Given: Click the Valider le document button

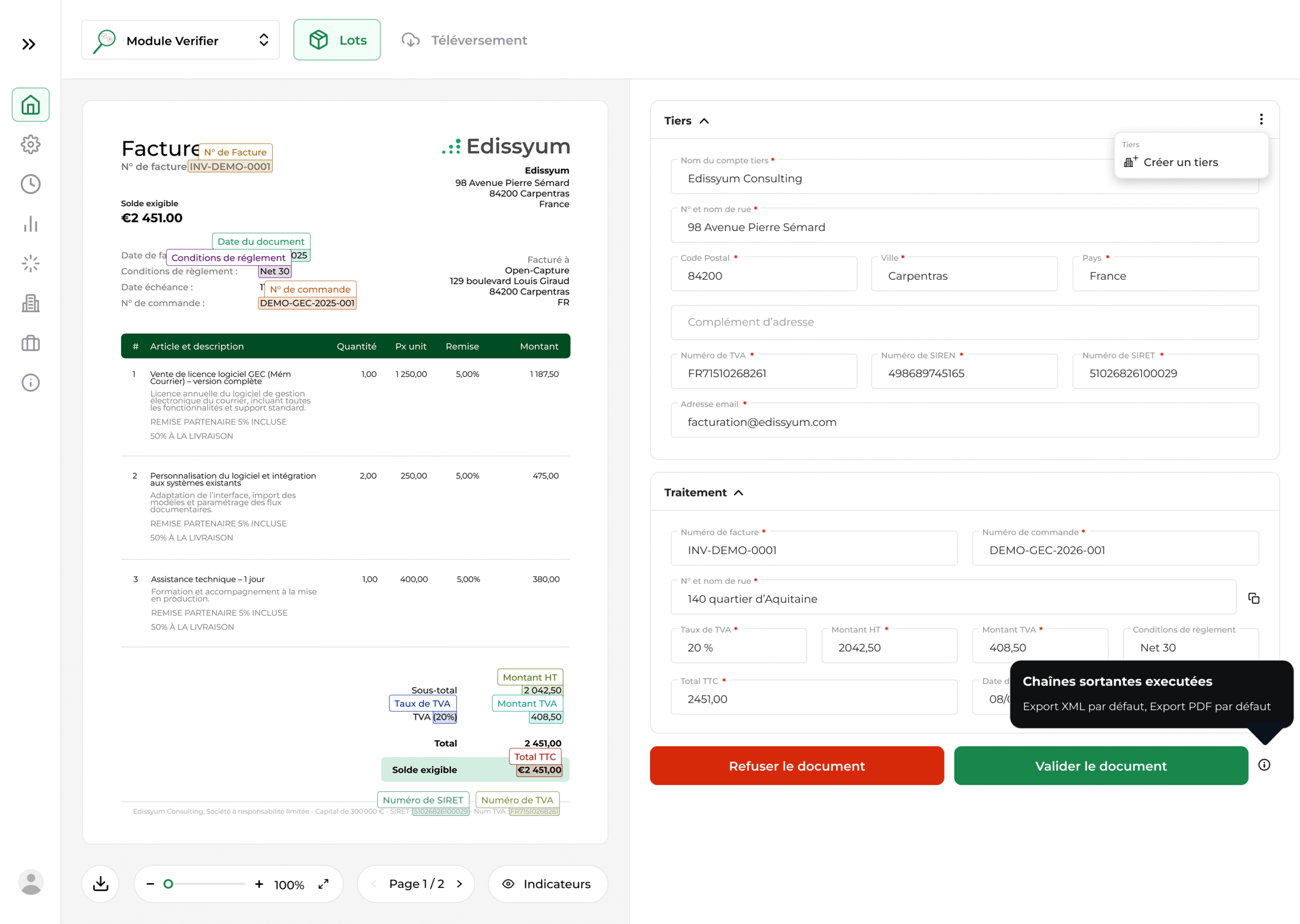Looking at the screenshot, I should 1100,766.
